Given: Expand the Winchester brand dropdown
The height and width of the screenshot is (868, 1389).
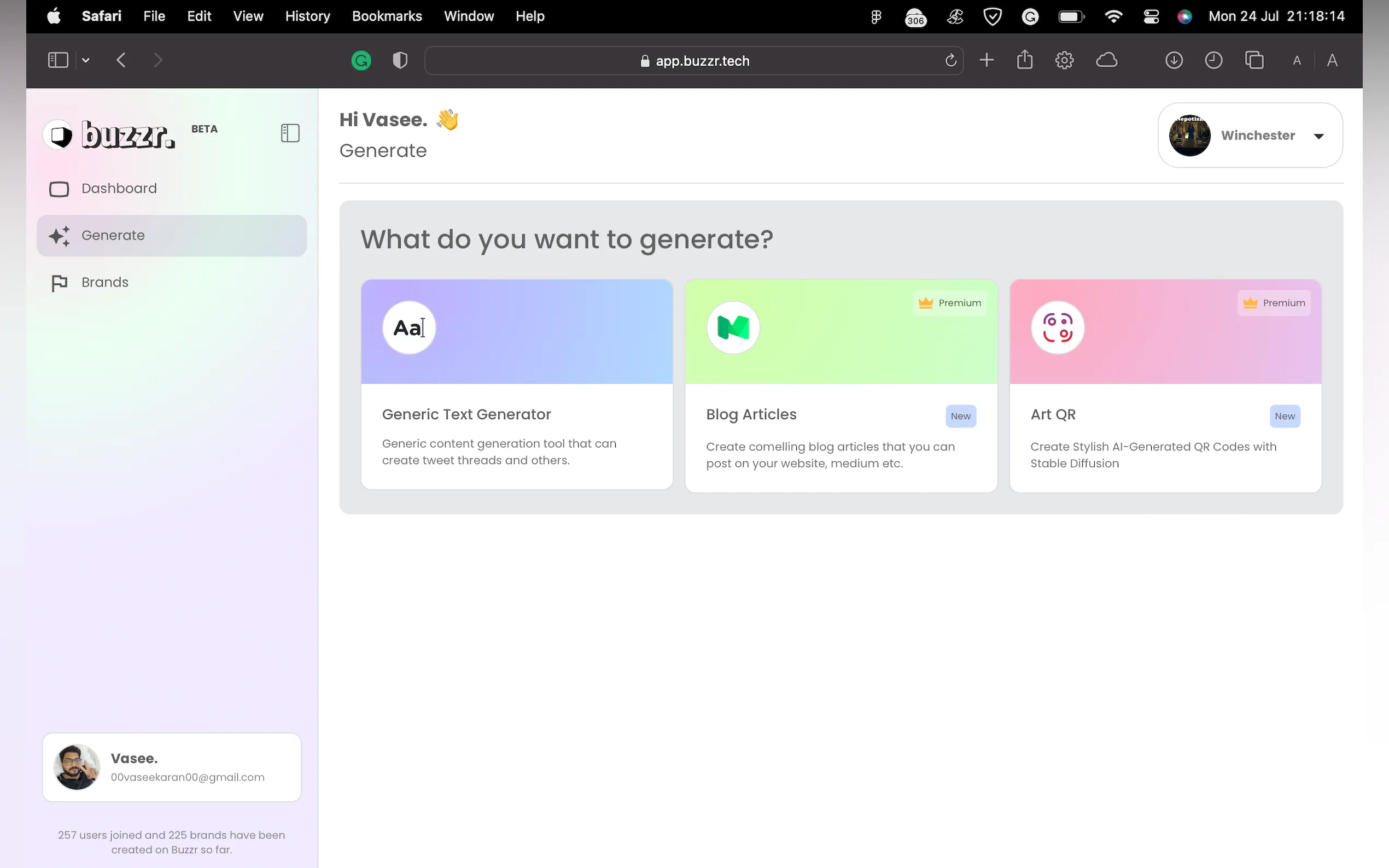Looking at the screenshot, I should (x=1318, y=136).
